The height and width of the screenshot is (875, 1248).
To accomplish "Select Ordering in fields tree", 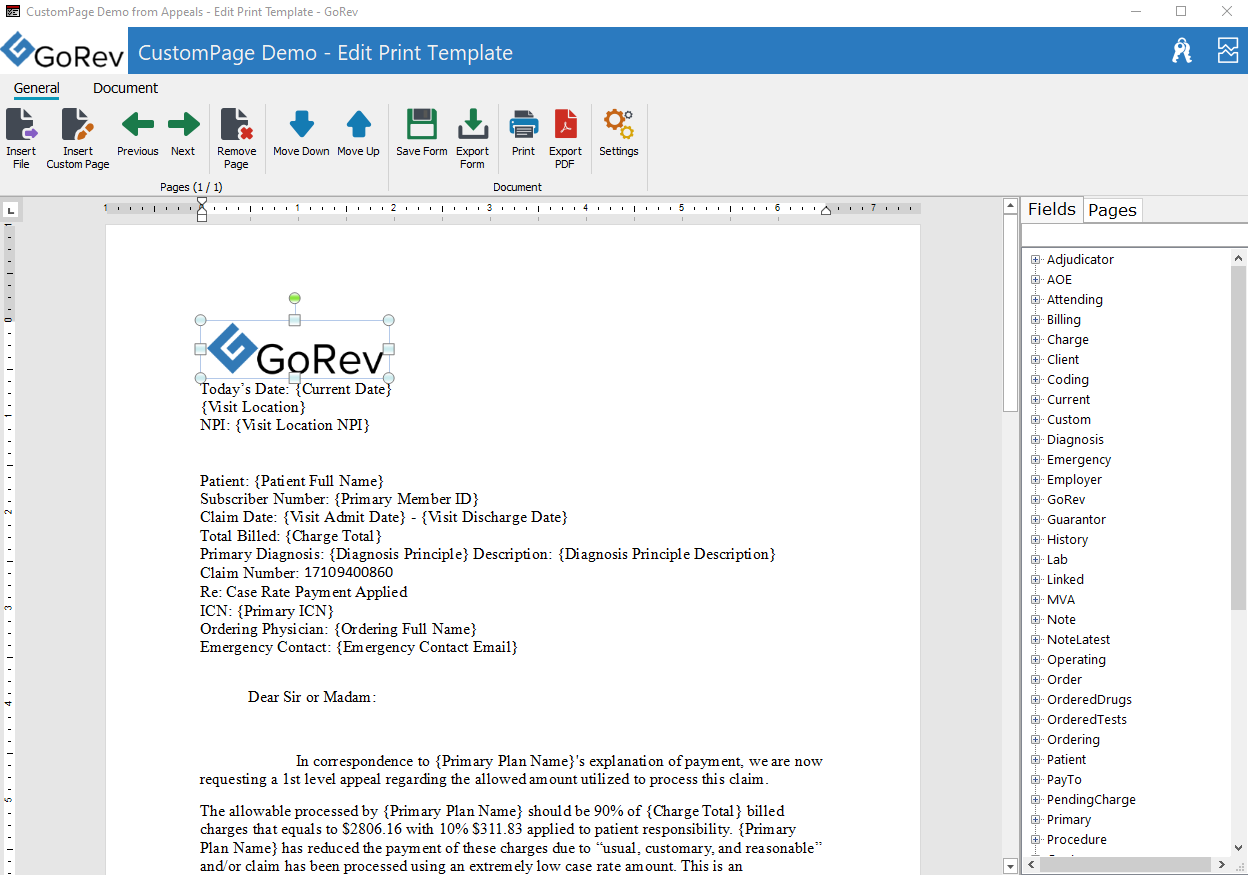I will 1073,740.
